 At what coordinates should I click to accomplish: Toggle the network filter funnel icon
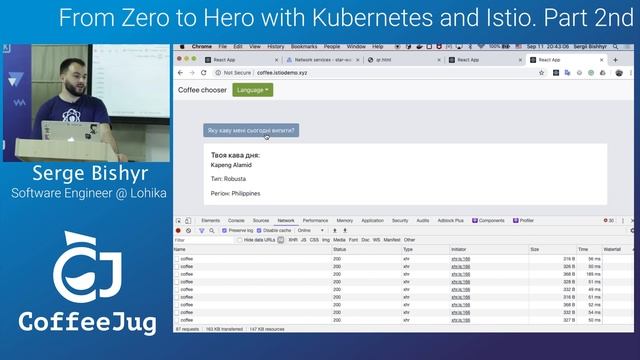tap(201, 231)
